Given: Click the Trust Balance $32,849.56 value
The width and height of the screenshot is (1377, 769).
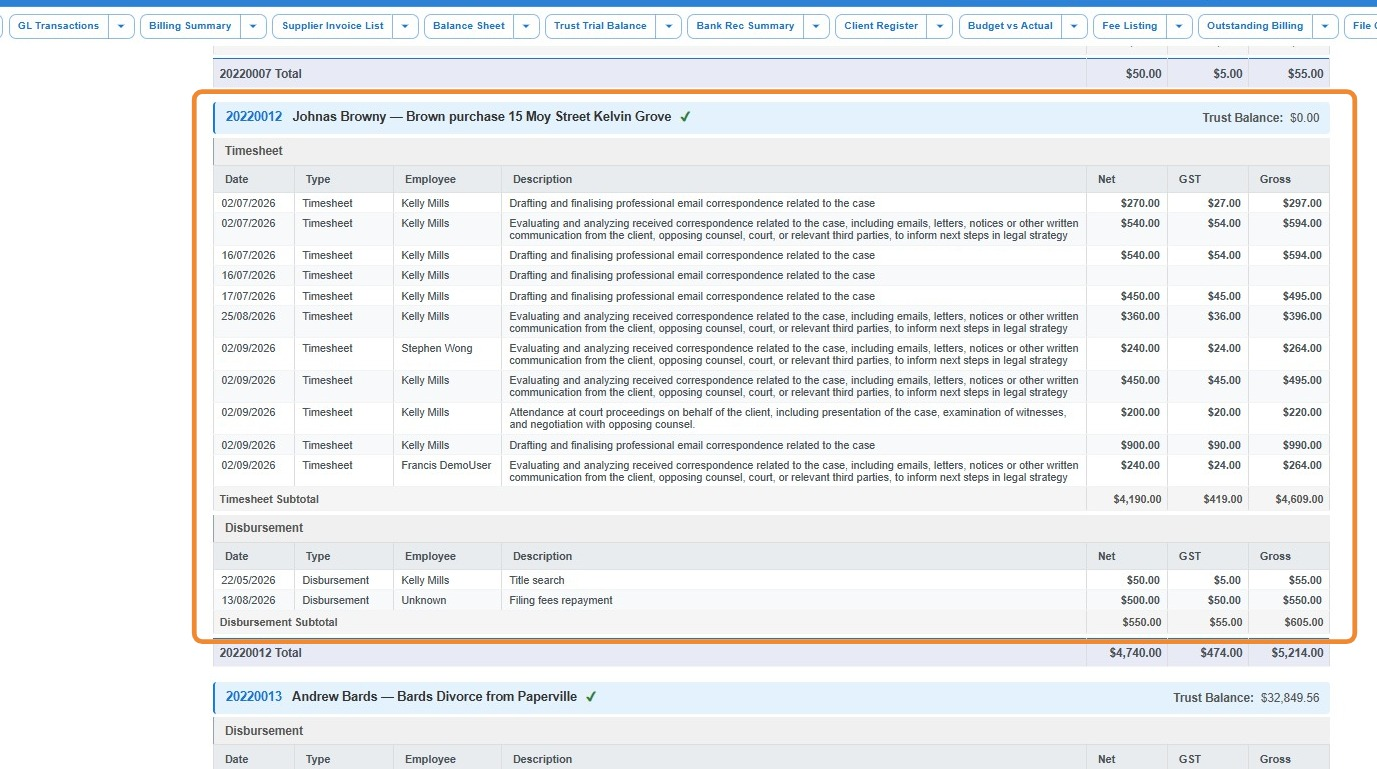Looking at the screenshot, I should coord(1290,698).
